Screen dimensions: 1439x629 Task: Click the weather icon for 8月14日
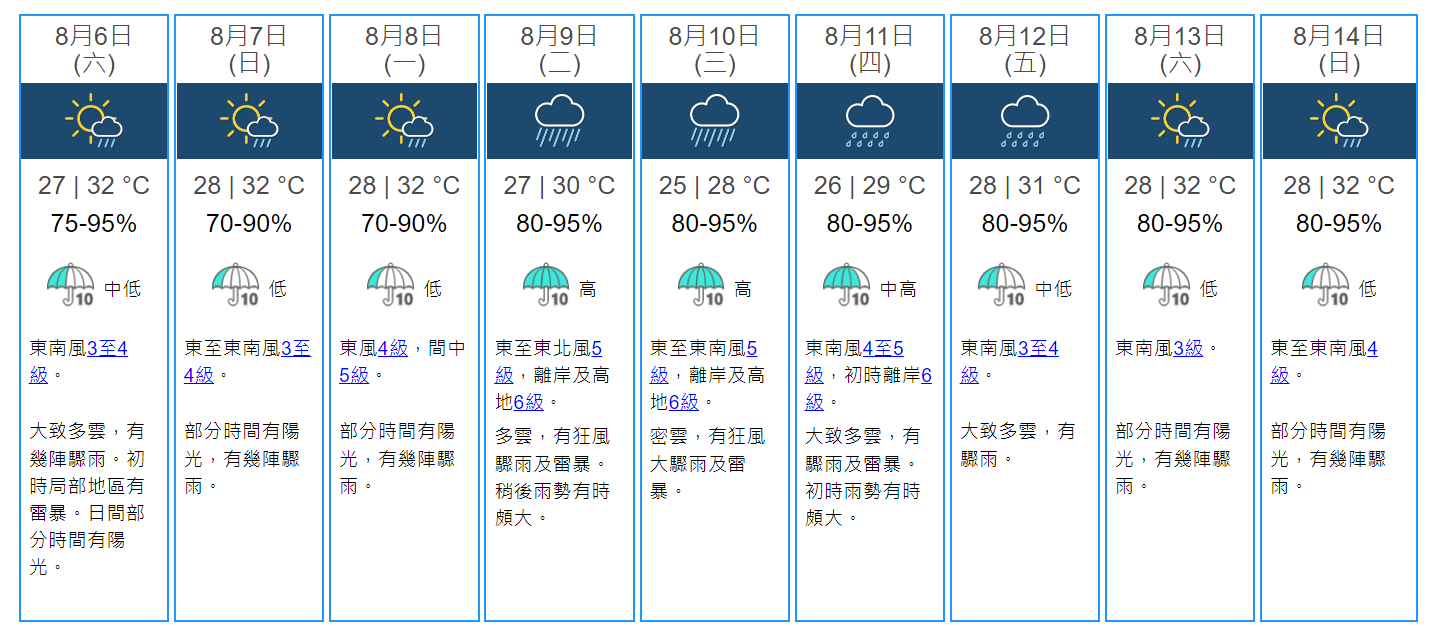[x=1339, y=121]
